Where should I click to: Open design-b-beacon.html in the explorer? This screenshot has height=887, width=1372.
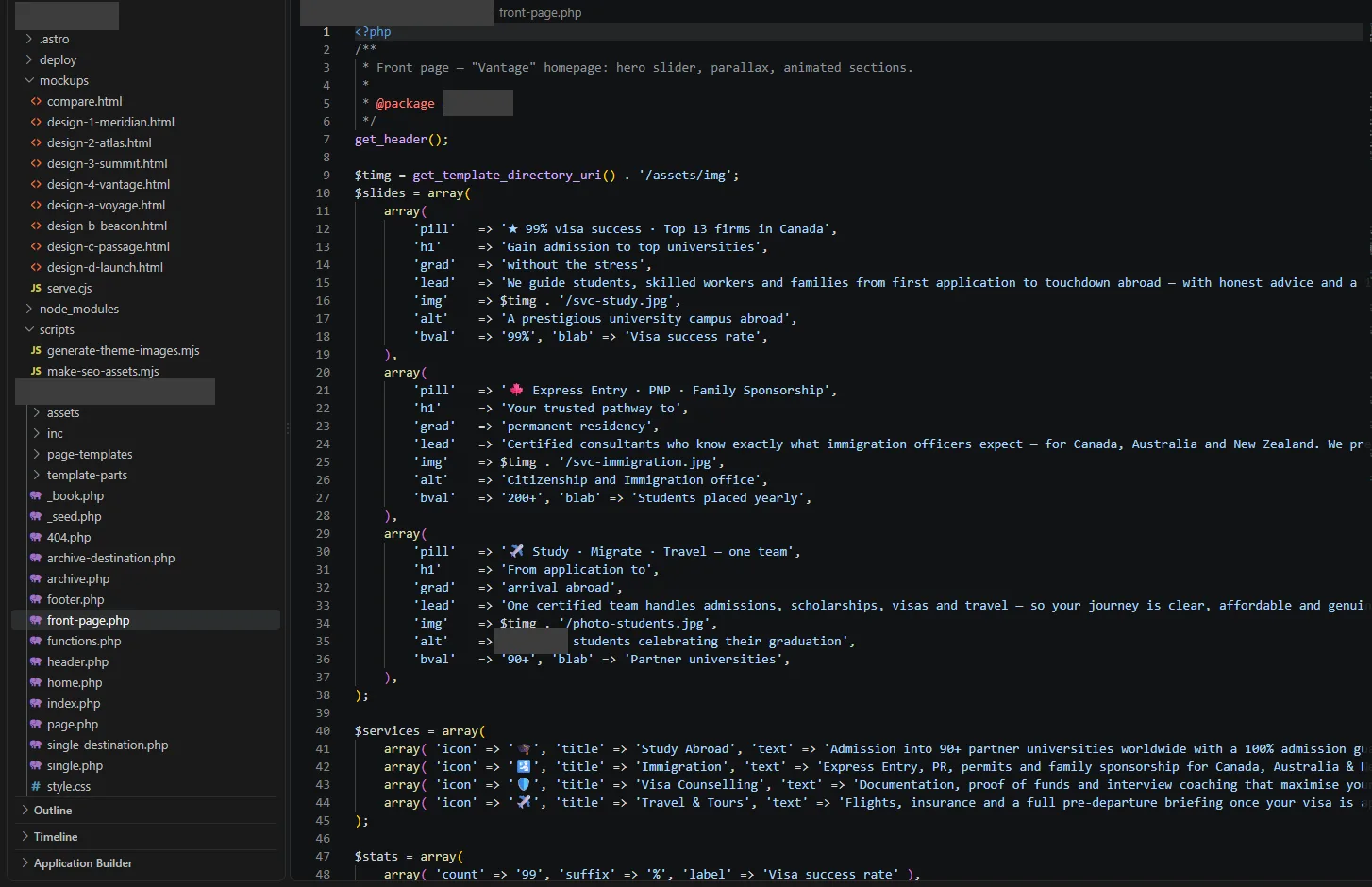[107, 226]
